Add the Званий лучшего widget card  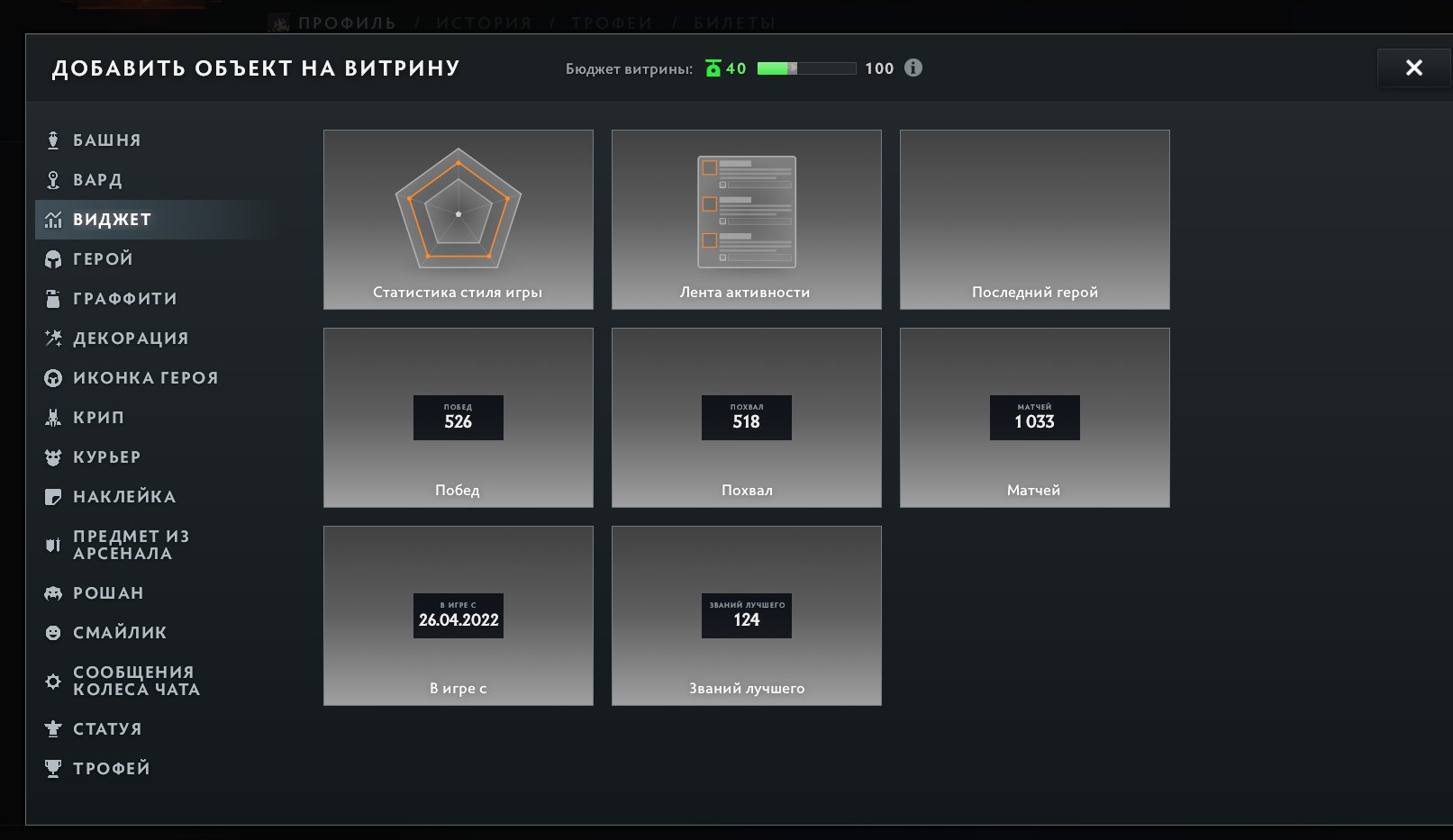[x=747, y=616]
